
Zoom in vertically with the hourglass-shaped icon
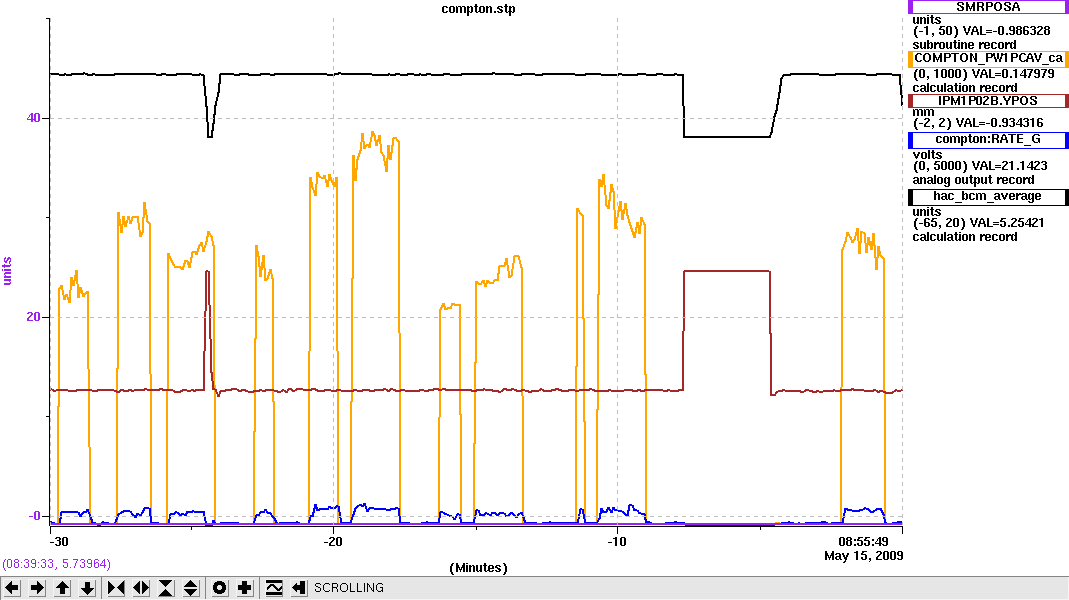coord(166,588)
